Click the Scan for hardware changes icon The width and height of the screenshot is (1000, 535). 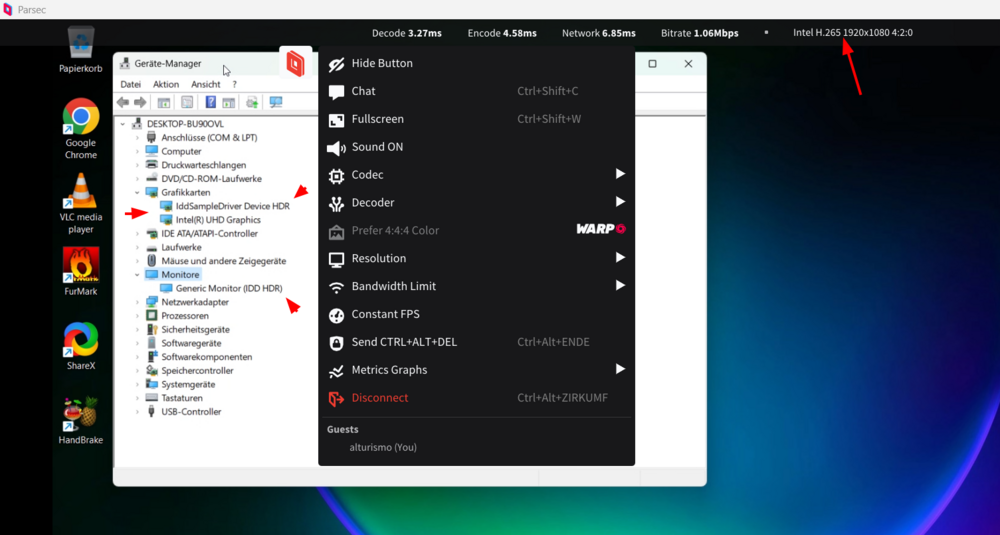276,102
